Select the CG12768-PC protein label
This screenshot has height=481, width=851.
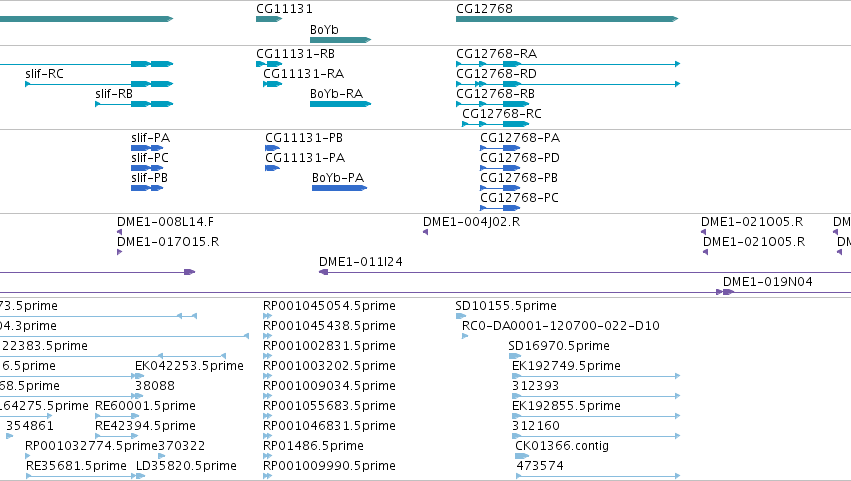pyautogui.click(x=519, y=198)
